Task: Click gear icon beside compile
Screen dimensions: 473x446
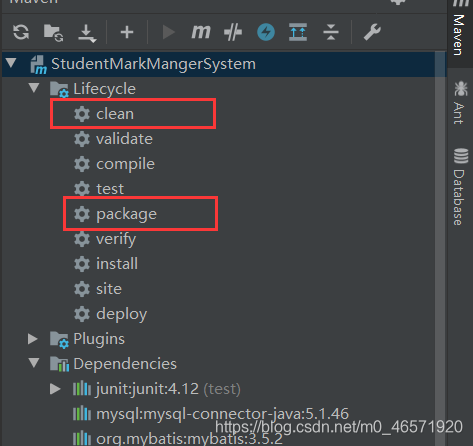Action: click(82, 164)
